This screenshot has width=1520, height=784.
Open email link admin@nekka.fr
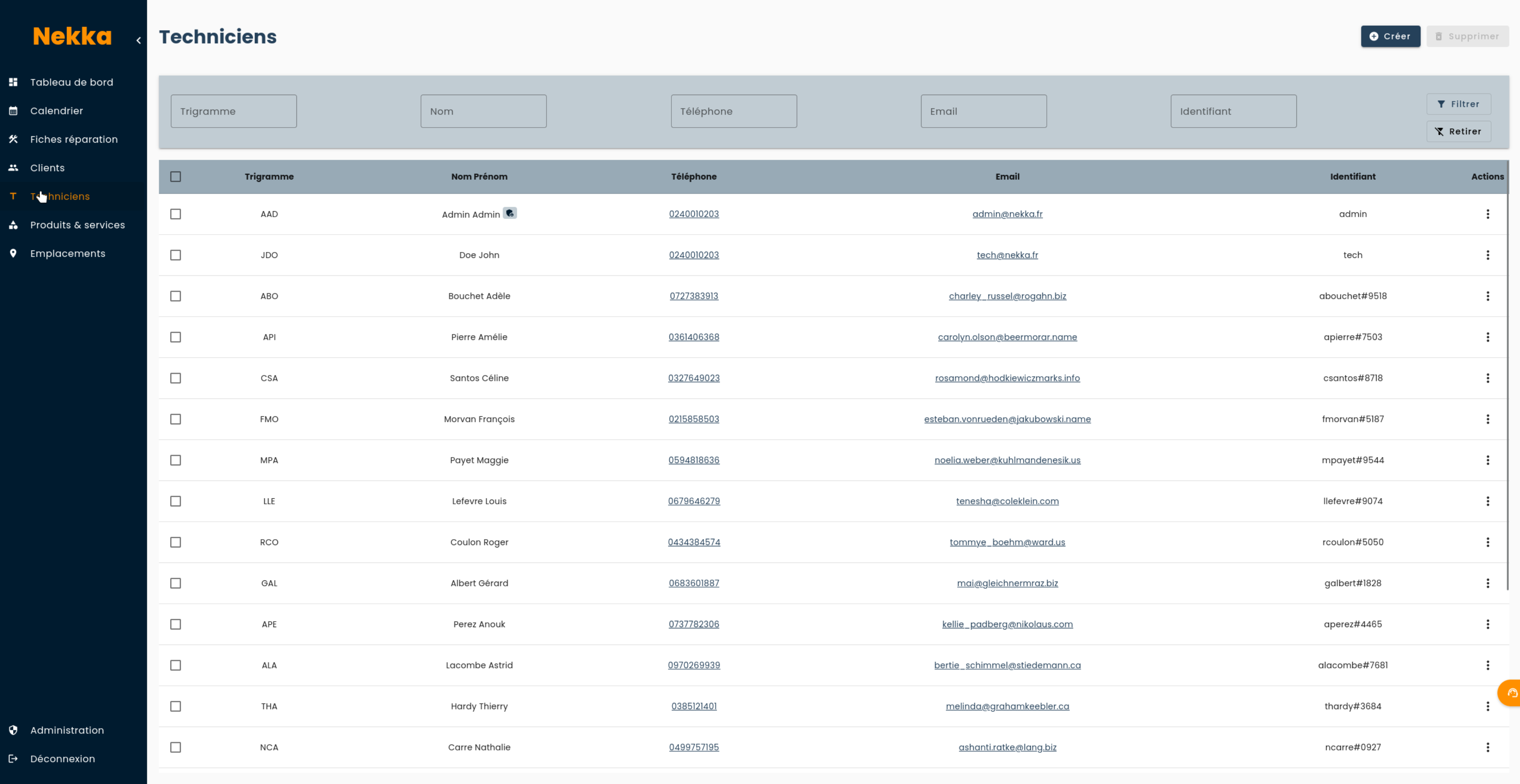[1007, 214]
